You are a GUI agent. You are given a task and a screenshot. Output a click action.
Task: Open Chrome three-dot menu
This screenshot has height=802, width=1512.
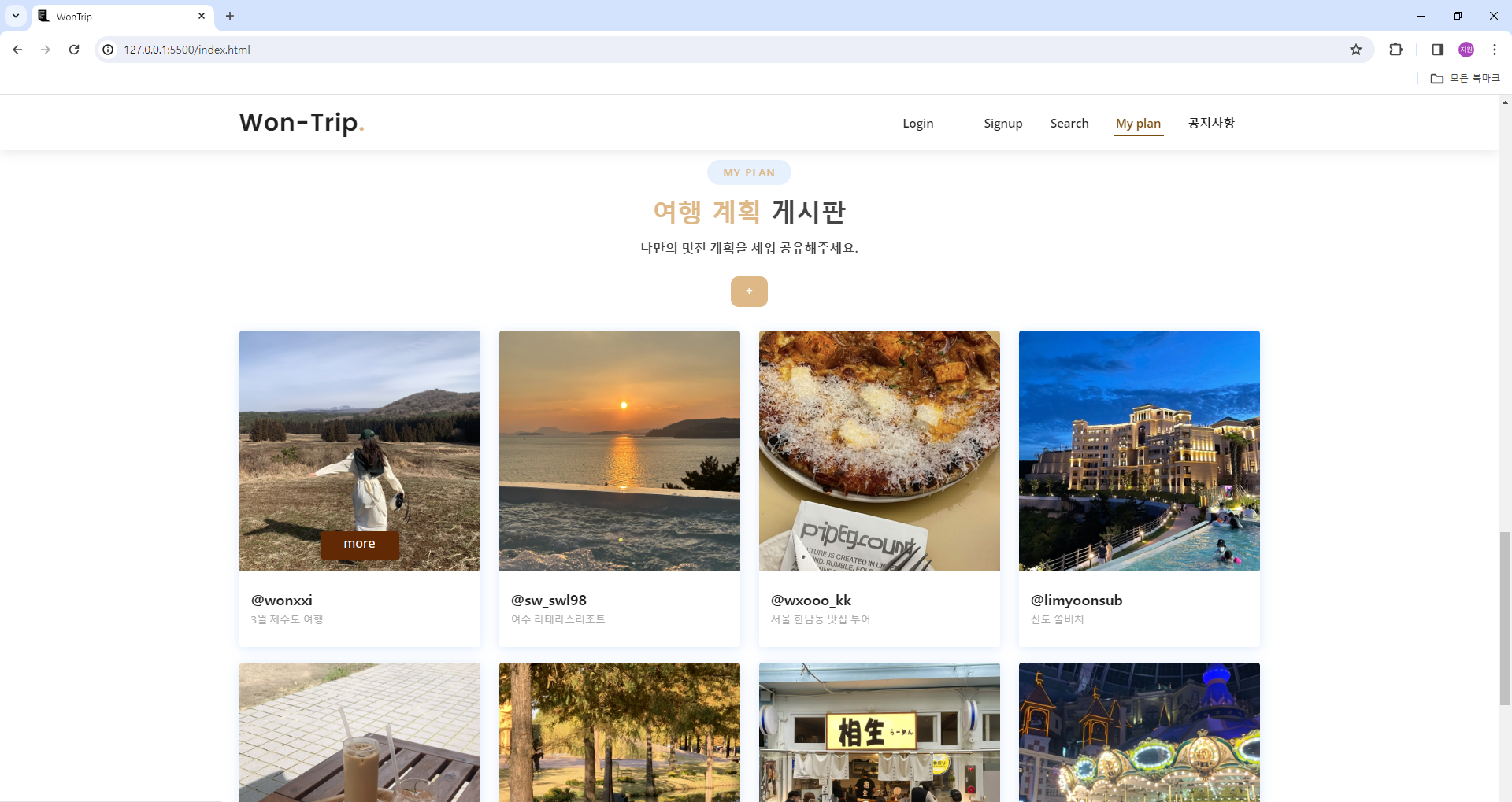coord(1495,50)
